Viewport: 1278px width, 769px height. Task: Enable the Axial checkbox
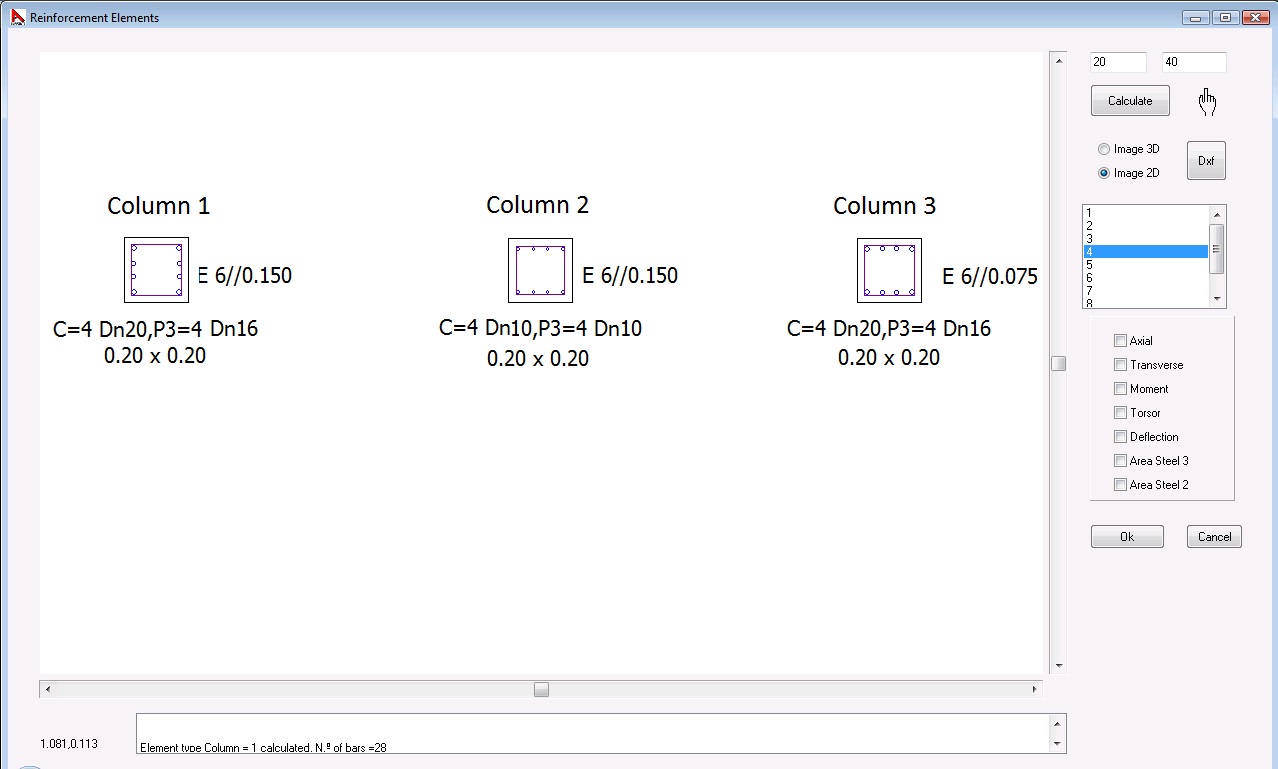point(1120,341)
